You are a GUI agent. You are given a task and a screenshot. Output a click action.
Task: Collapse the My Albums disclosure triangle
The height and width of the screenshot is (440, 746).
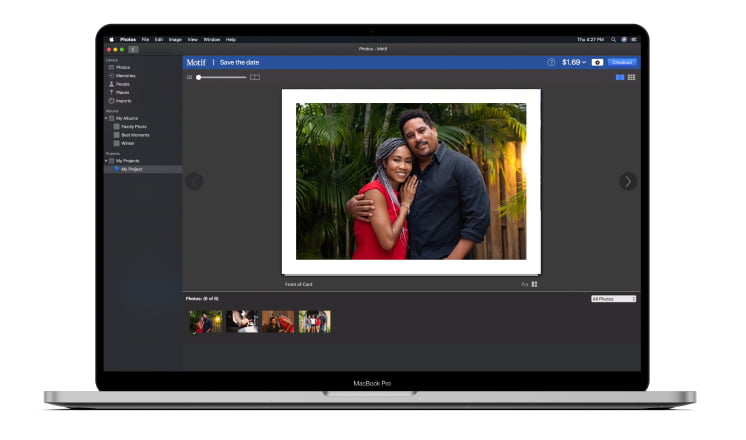tap(107, 118)
